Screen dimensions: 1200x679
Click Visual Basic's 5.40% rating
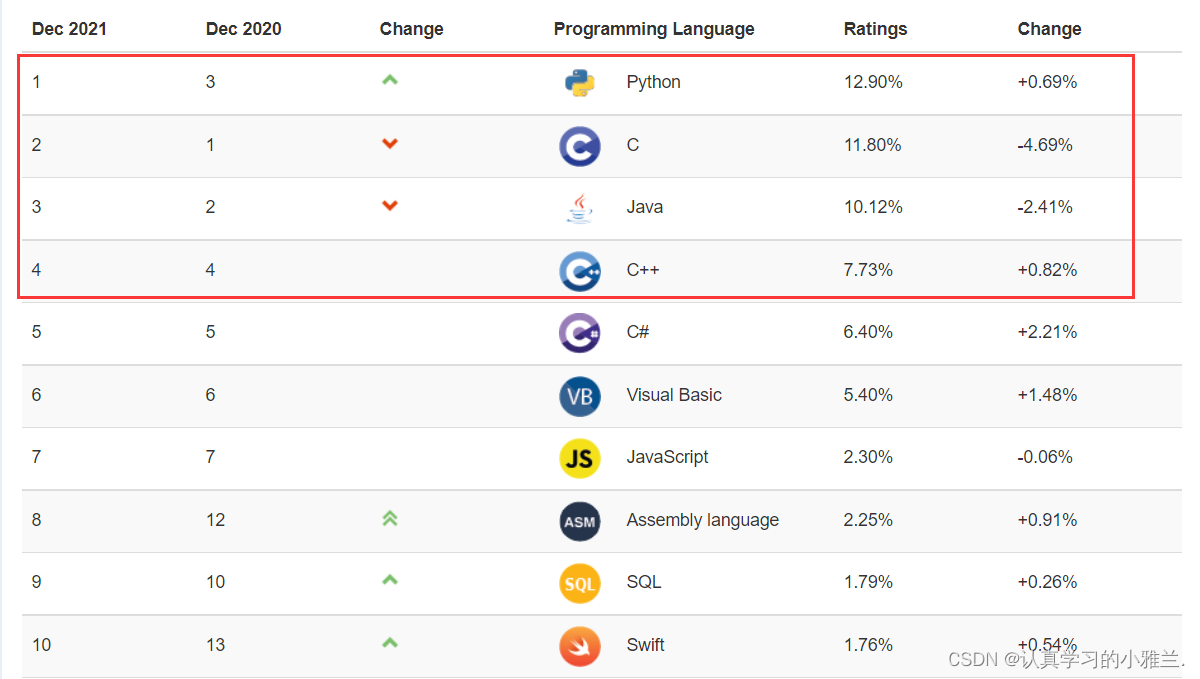[x=869, y=395]
